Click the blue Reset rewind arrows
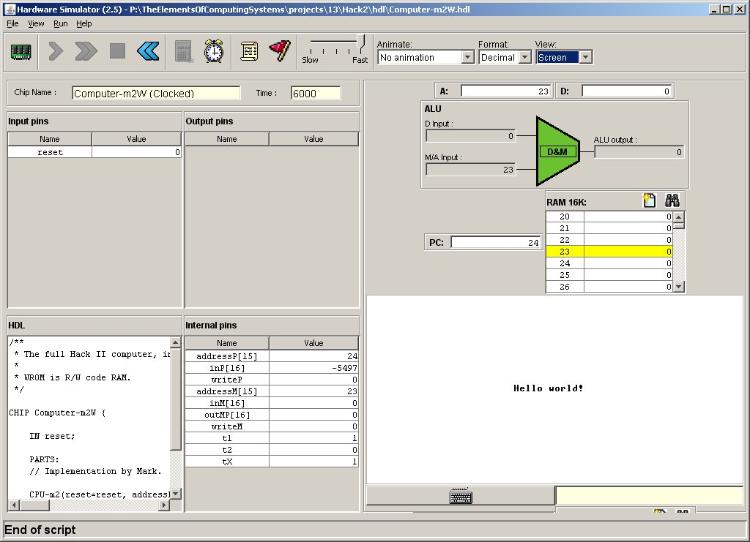750x542 pixels. coord(148,51)
